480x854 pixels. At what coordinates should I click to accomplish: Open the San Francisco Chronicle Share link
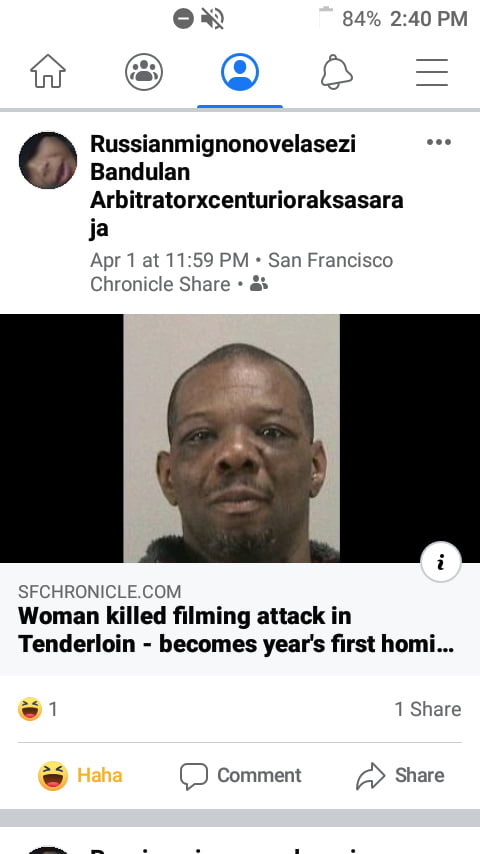click(x=241, y=272)
